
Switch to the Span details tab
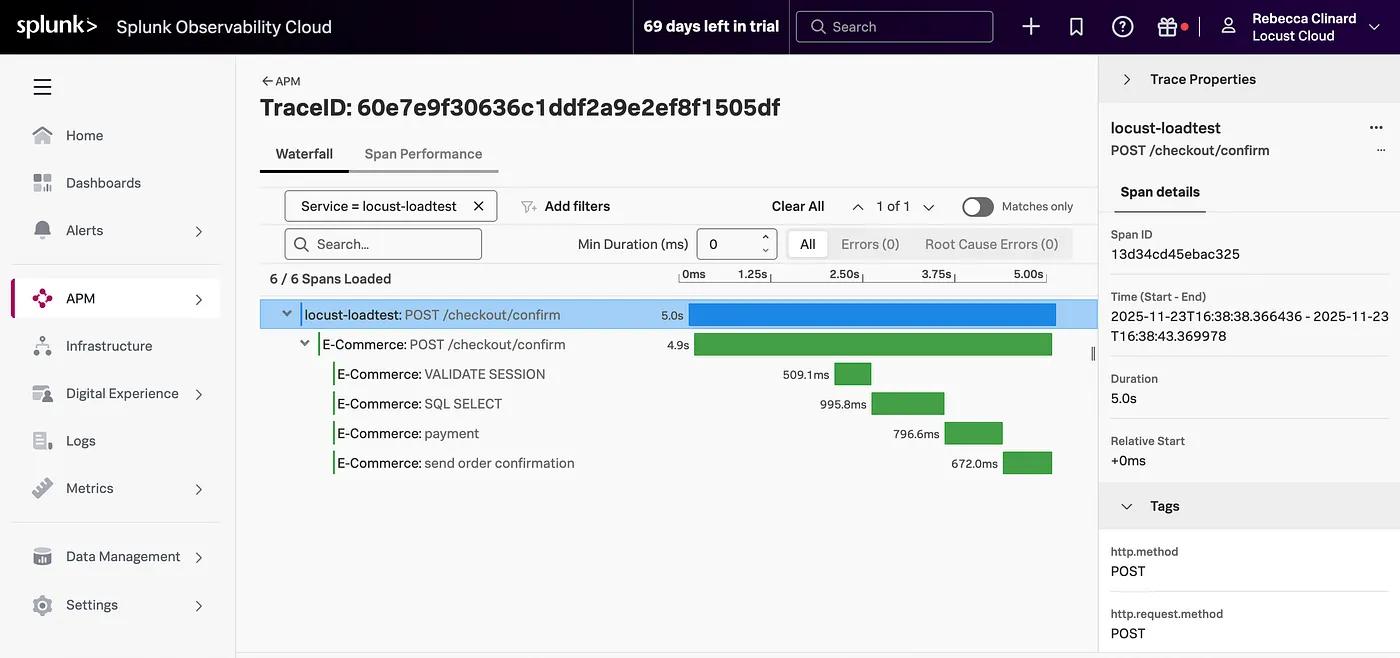(x=1159, y=191)
